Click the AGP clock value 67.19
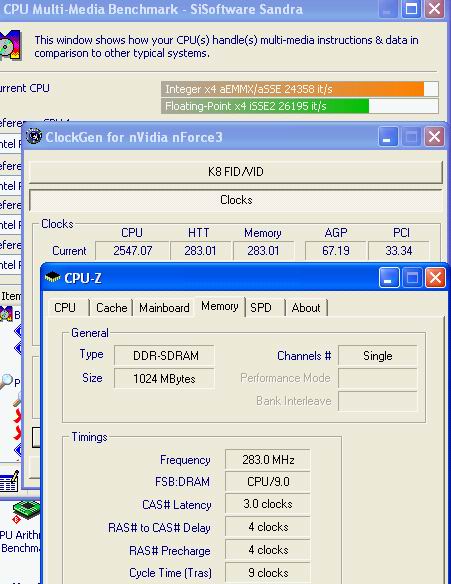The height and width of the screenshot is (584, 451). (x=336, y=251)
